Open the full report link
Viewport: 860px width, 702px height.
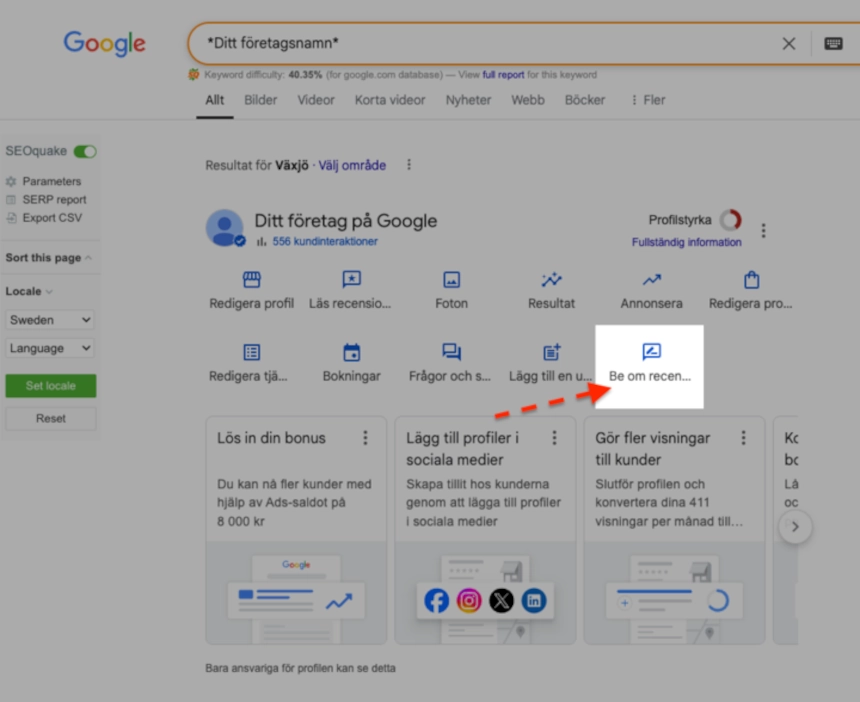pos(503,75)
